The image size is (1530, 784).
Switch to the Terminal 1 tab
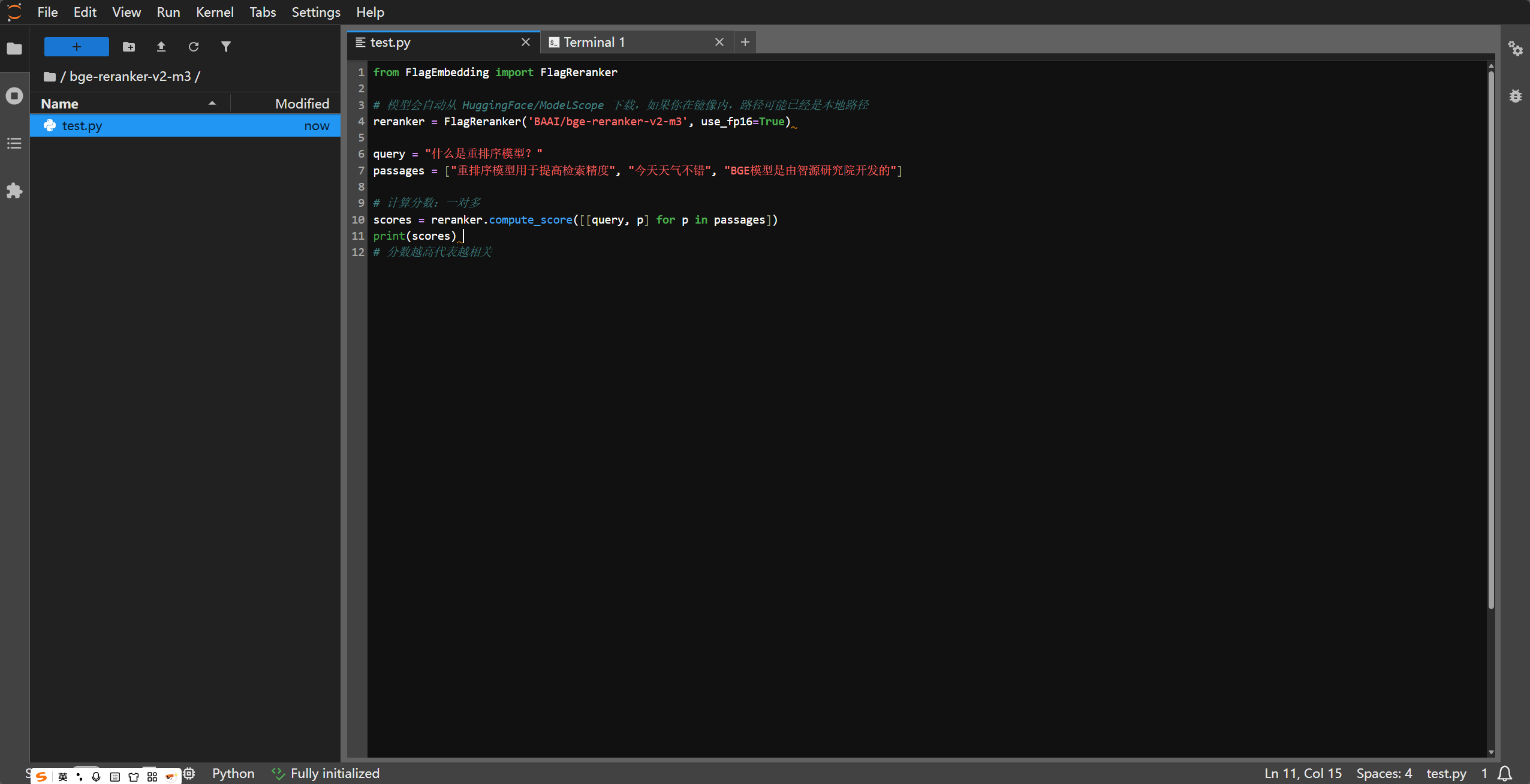click(594, 42)
